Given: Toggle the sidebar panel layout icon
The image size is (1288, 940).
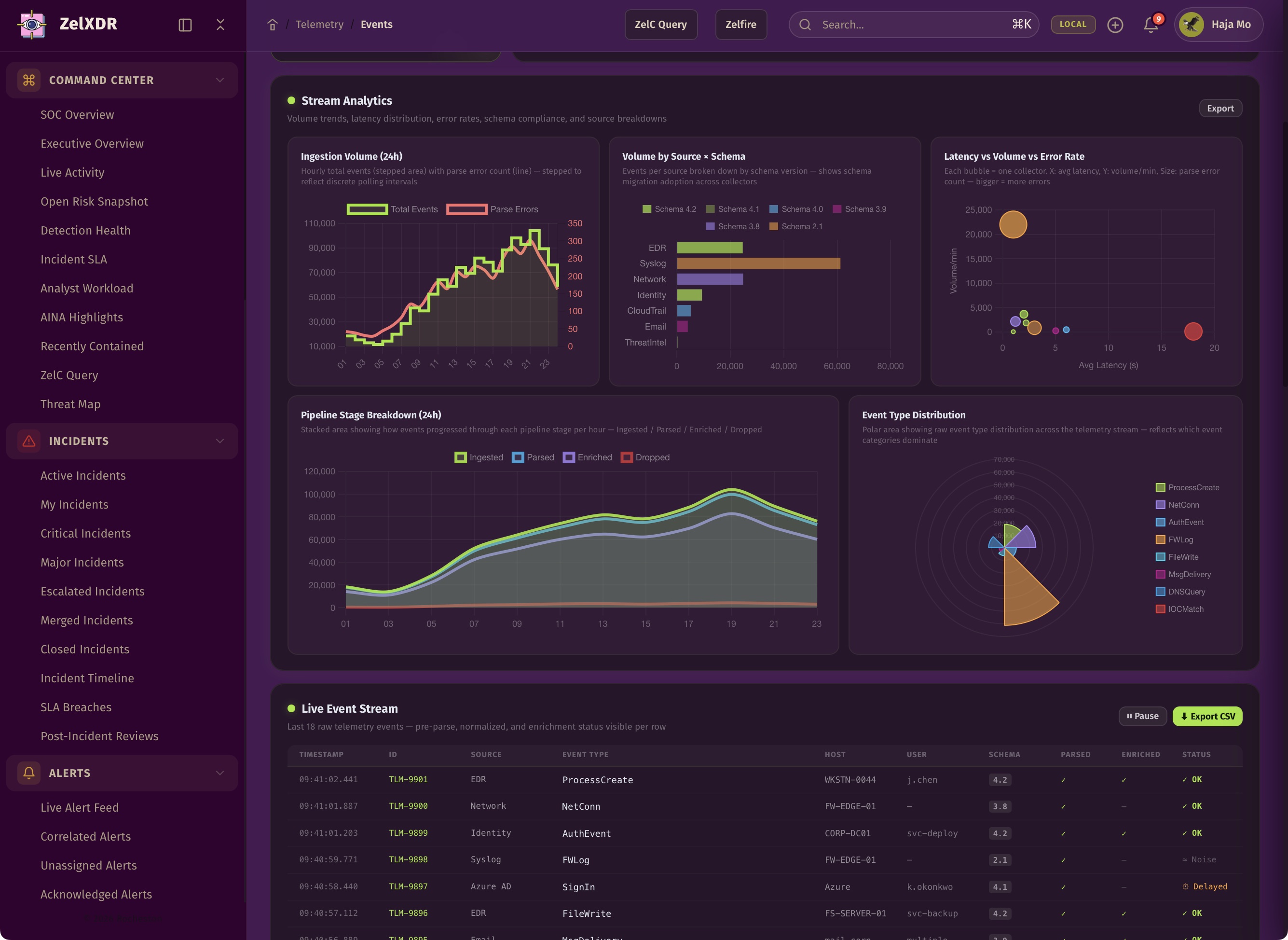Looking at the screenshot, I should coord(185,25).
